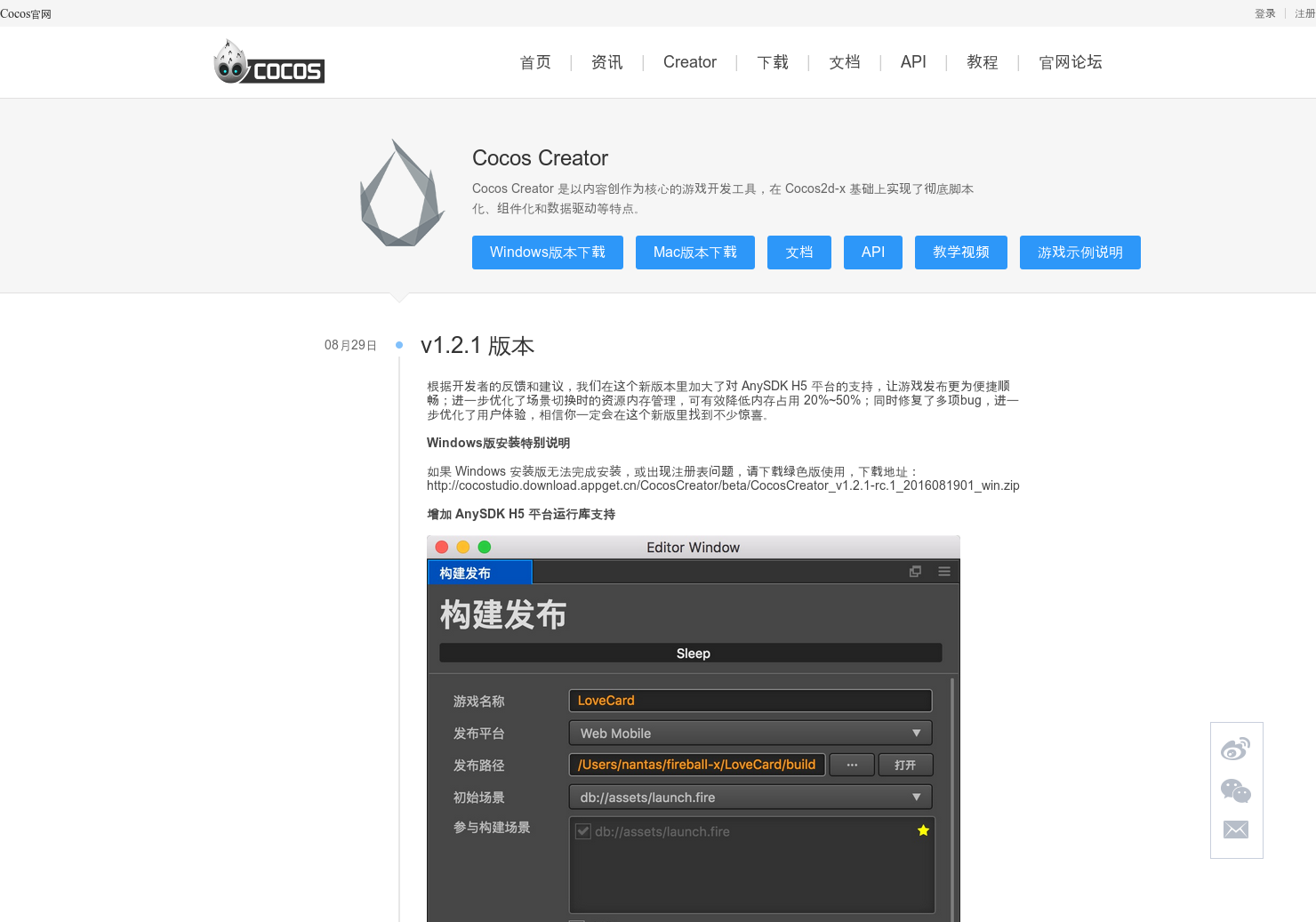
Task: Click the Cocos Creator droplet logo
Action: 402,193
